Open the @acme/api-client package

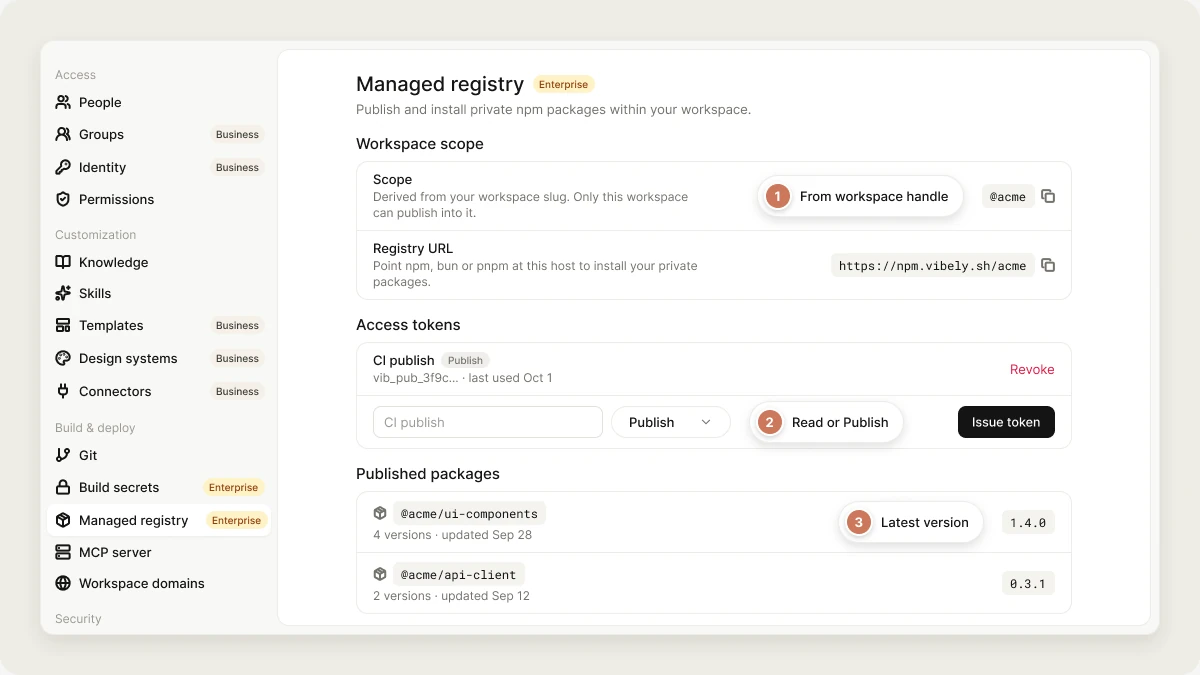[458, 575]
